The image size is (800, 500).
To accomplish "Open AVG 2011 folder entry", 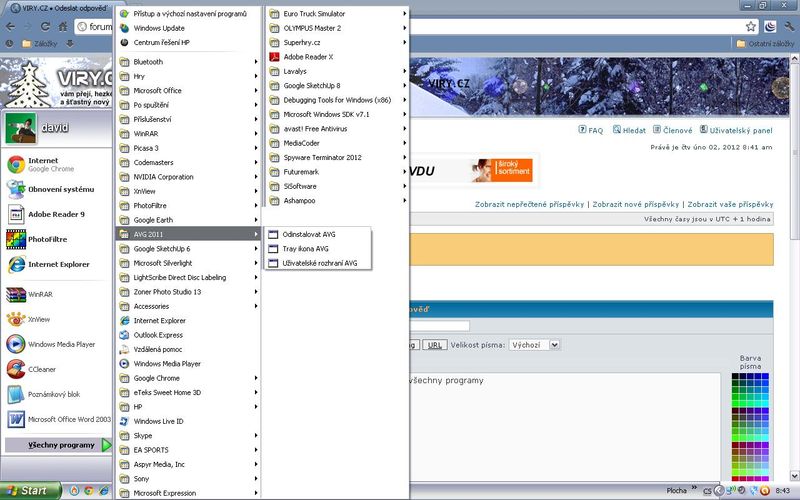I will 188,234.
